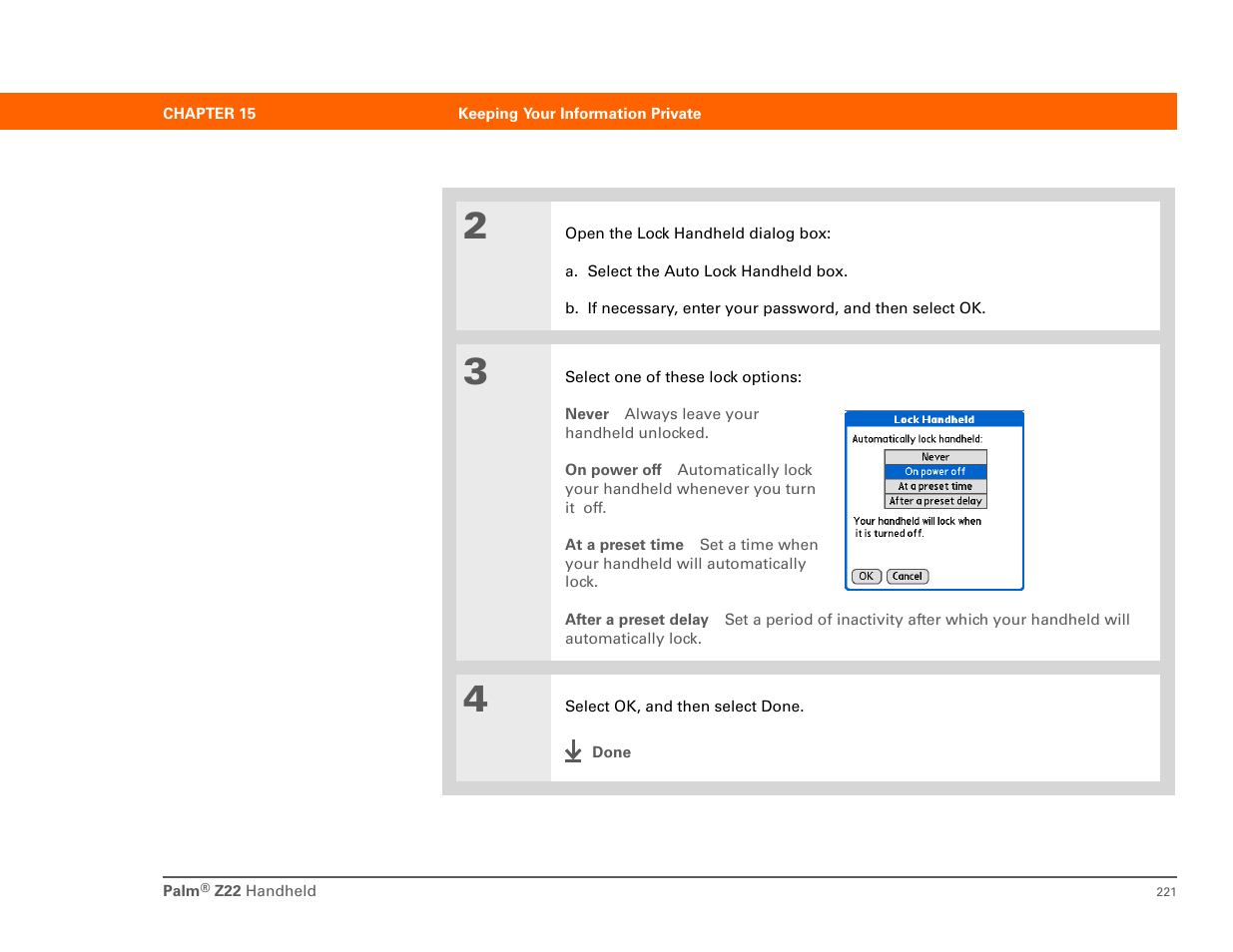The height and width of the screenshot is (952, 1233).
Task: Select the highlighted On power off option
Action: [x=935, y=472]
